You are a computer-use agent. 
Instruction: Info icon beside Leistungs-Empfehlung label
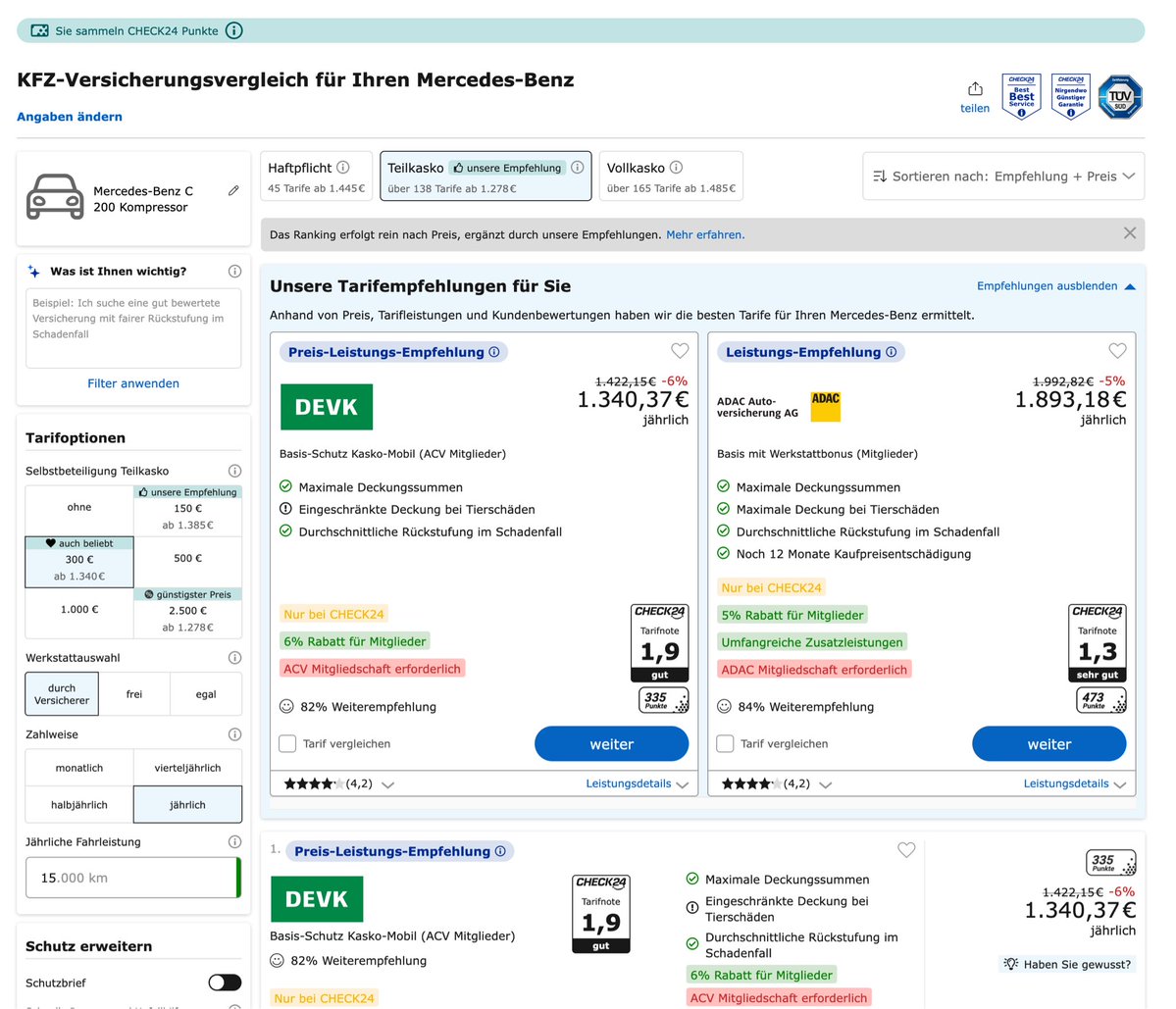coord(891,352)
